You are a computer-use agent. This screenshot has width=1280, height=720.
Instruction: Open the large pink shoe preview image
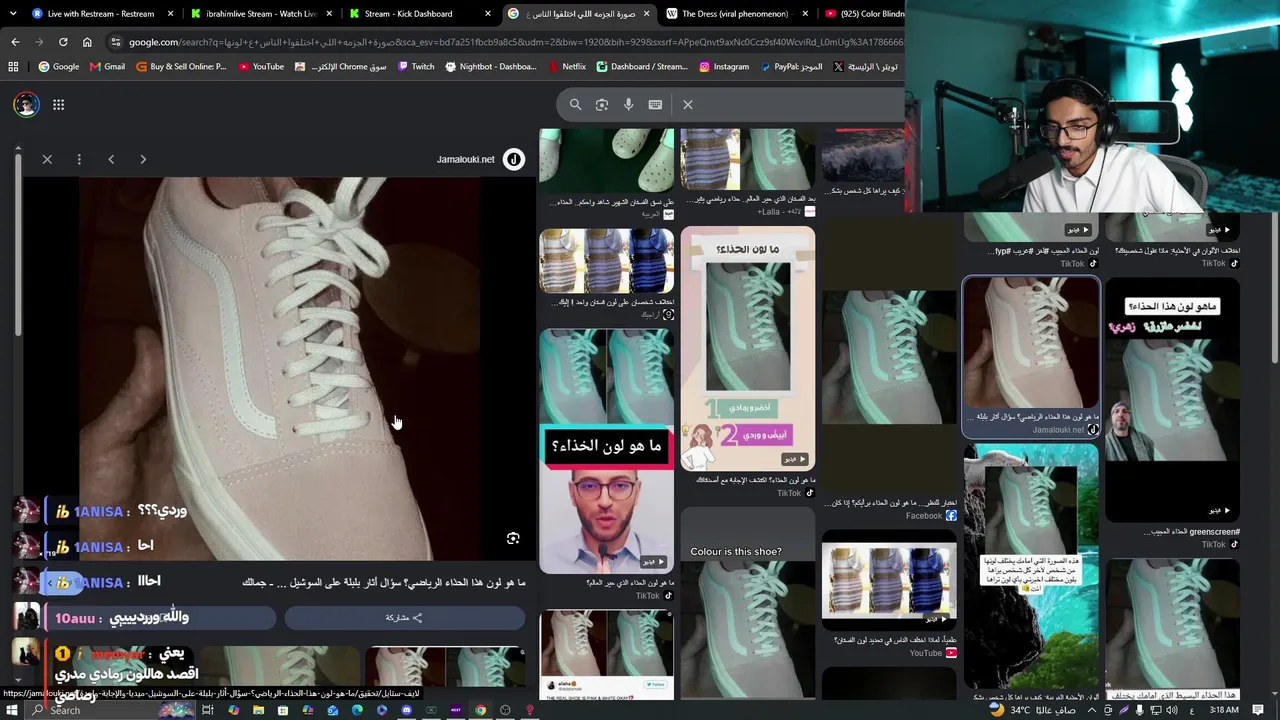pyautogui.click(x=281, y=369)
